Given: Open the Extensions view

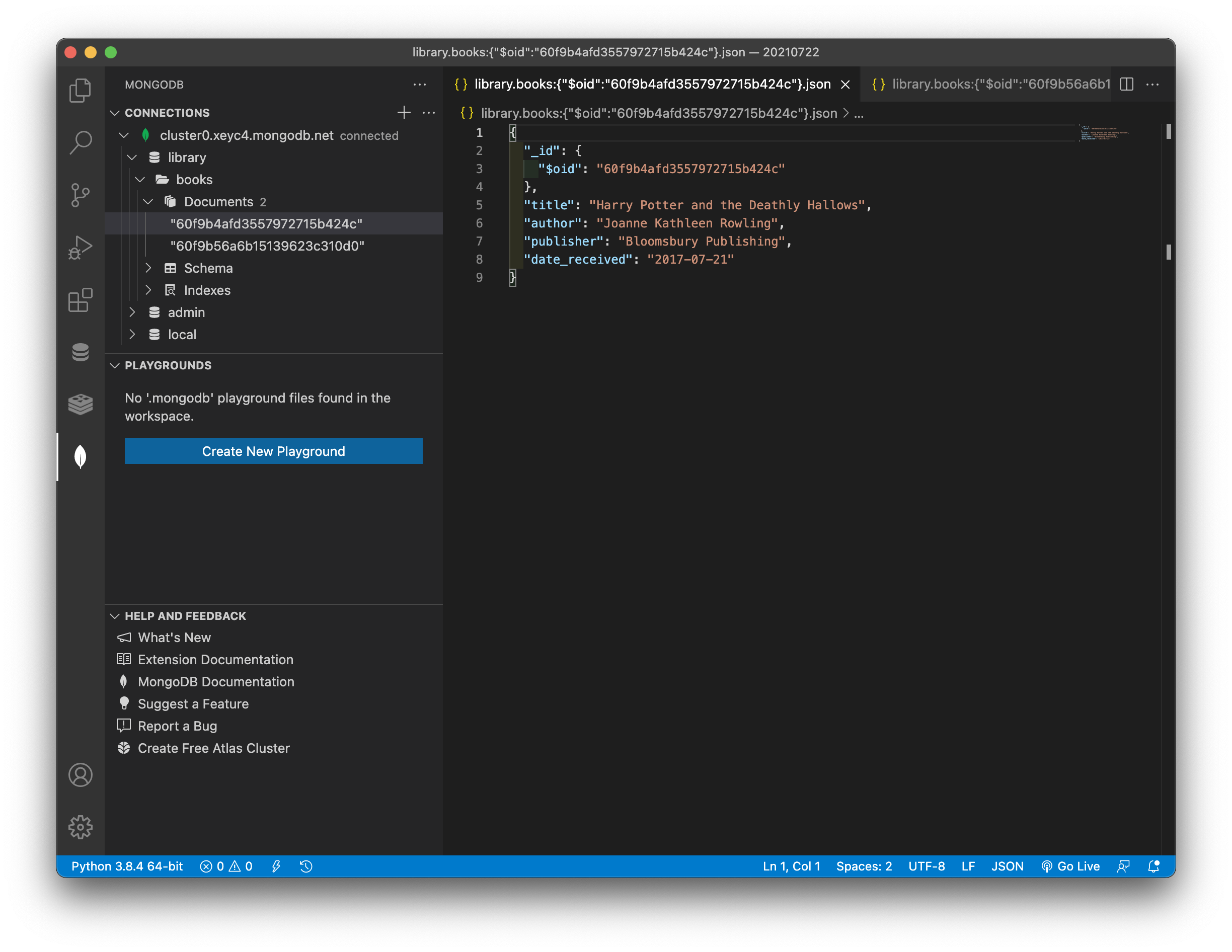Looking at the screenshot, I should [80, 300].
